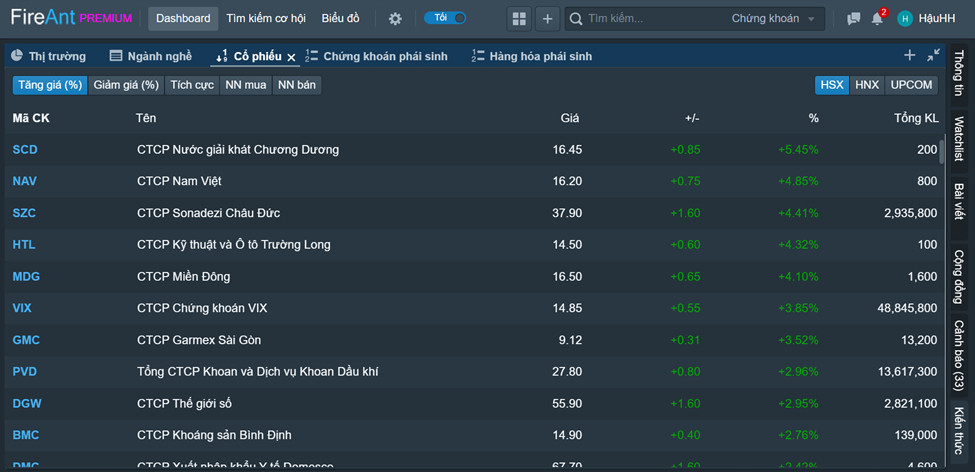
Task: Open the settings gear icon
Action: (395, 19)
